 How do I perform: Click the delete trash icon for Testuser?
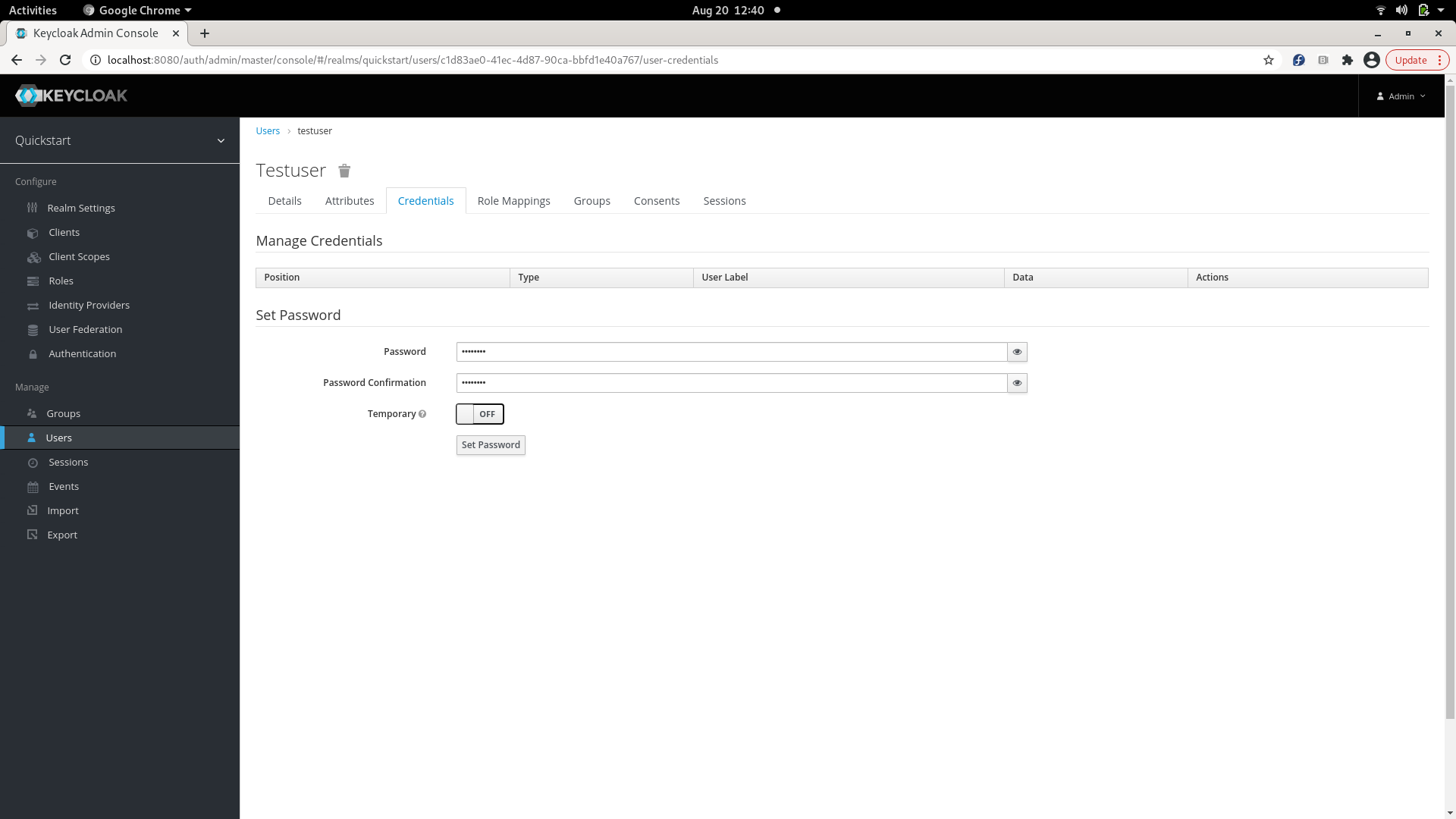click(x=344, y=170)
